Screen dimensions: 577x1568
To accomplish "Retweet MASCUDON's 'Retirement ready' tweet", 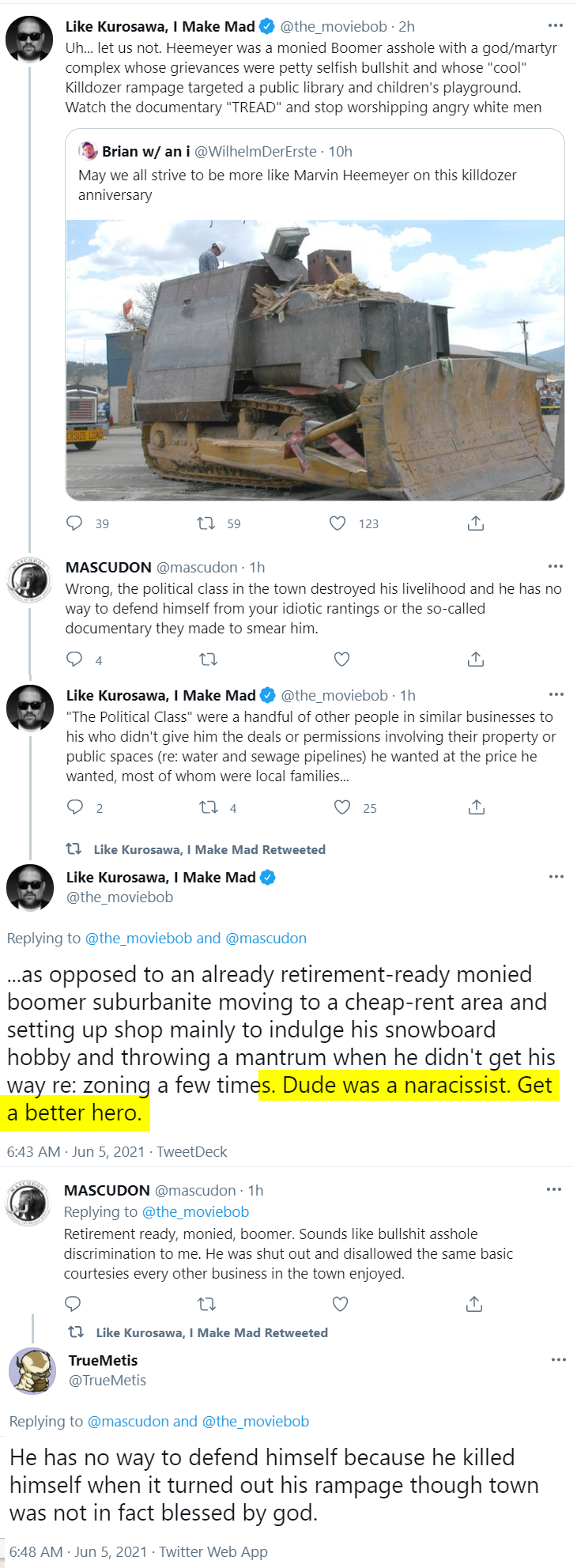I will 206,1304.
